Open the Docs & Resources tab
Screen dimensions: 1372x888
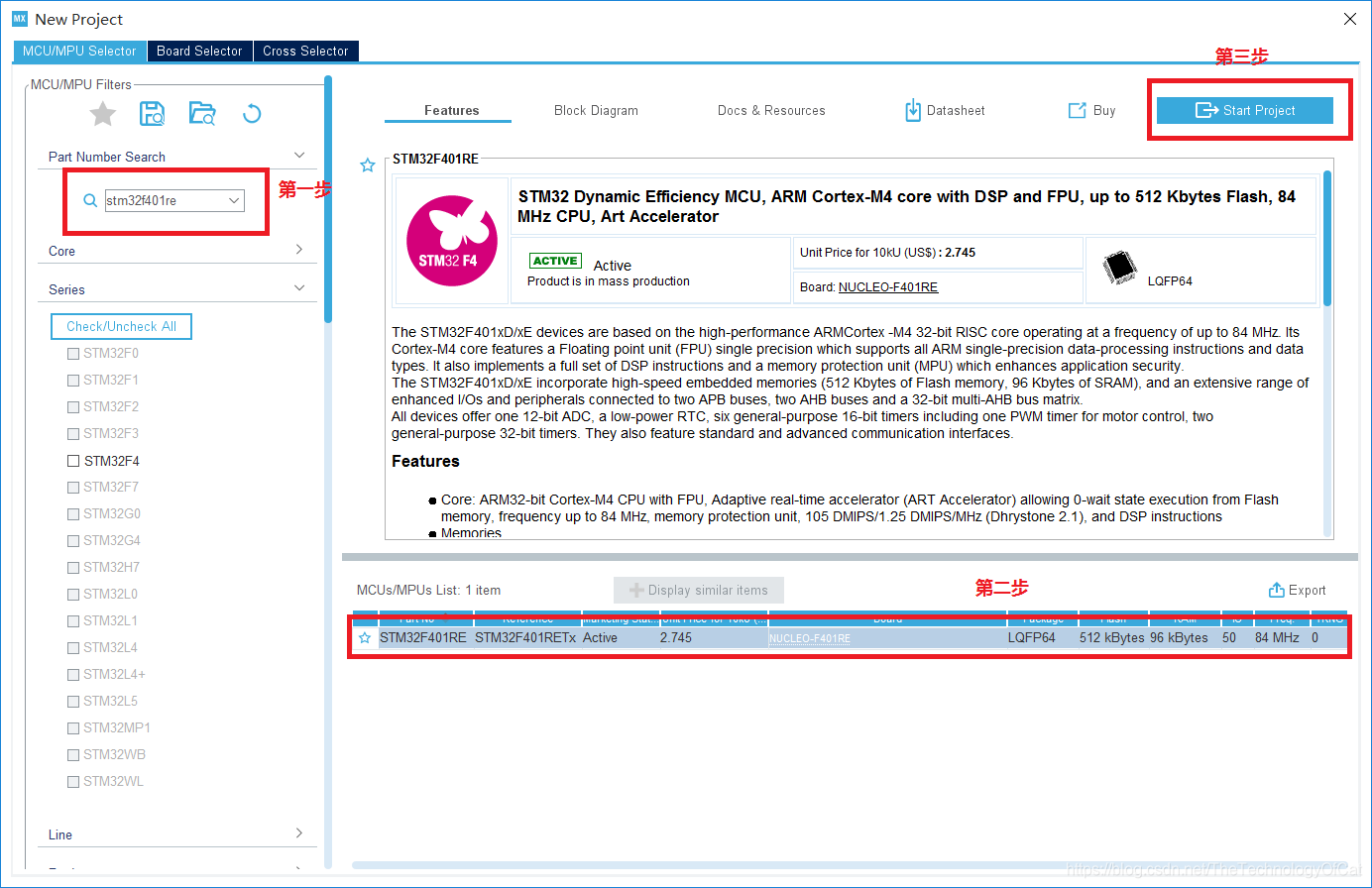[771, 110]
